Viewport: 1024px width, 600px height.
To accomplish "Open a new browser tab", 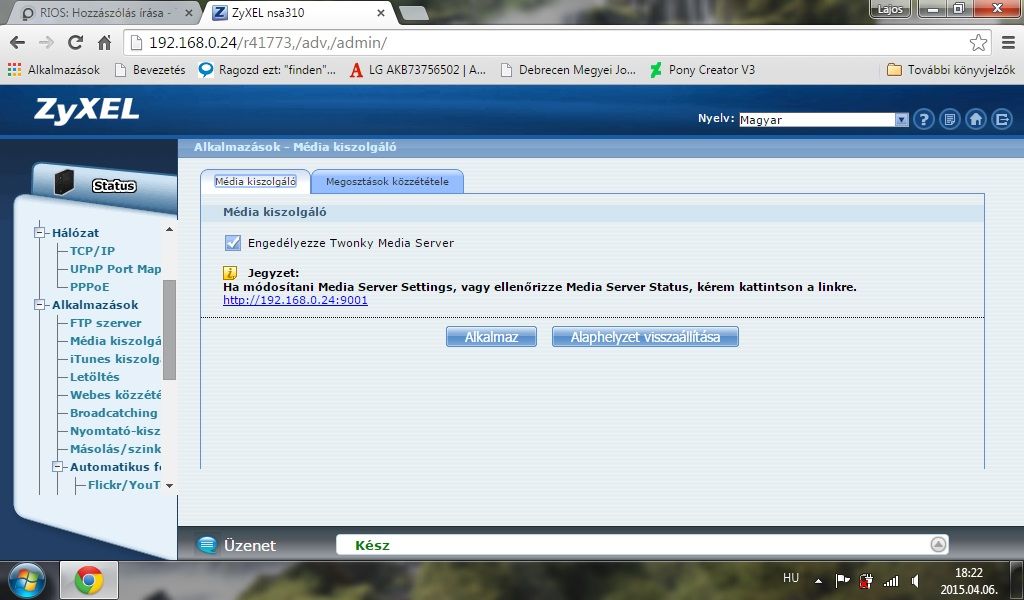I will [413, 12].
